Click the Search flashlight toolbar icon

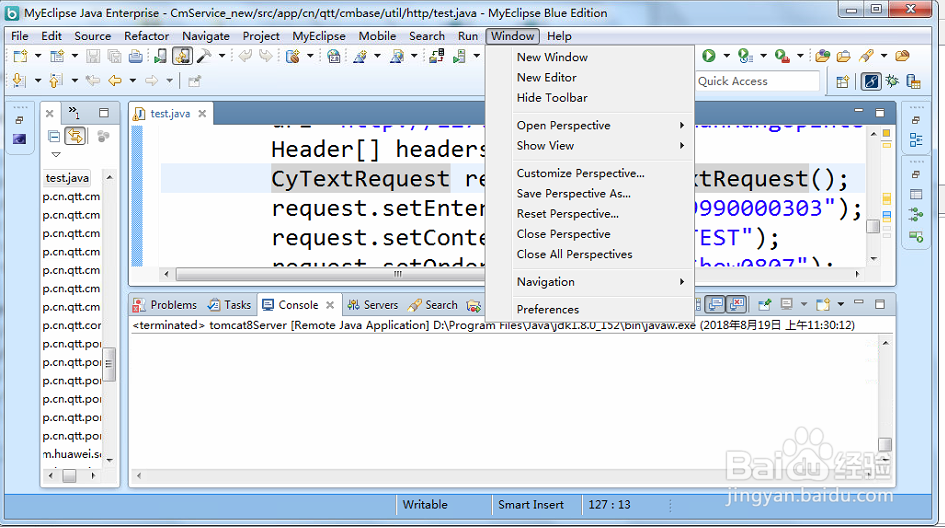coord(866,56)
